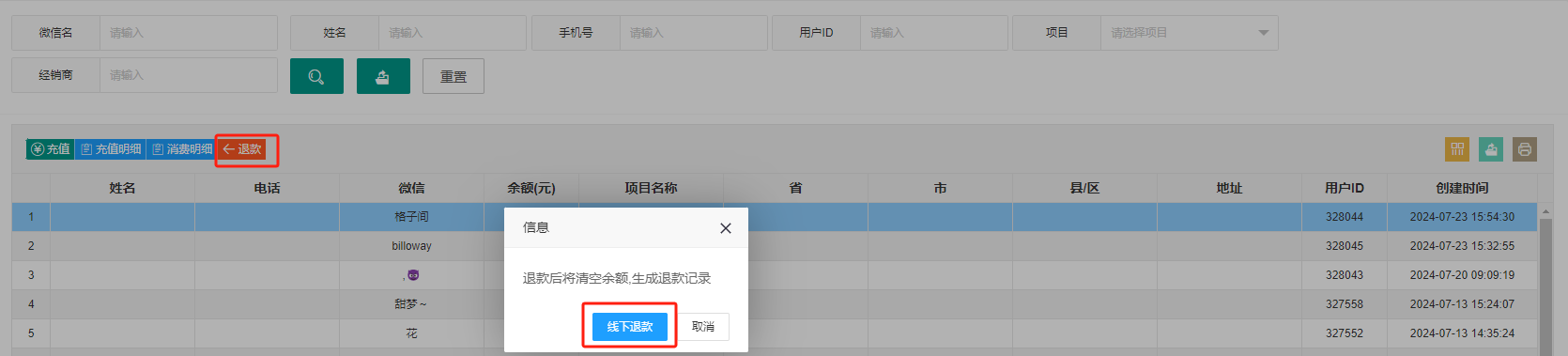Click row number 4 cell
Screen dimensions: 1568x356
[x=31, y=304]
